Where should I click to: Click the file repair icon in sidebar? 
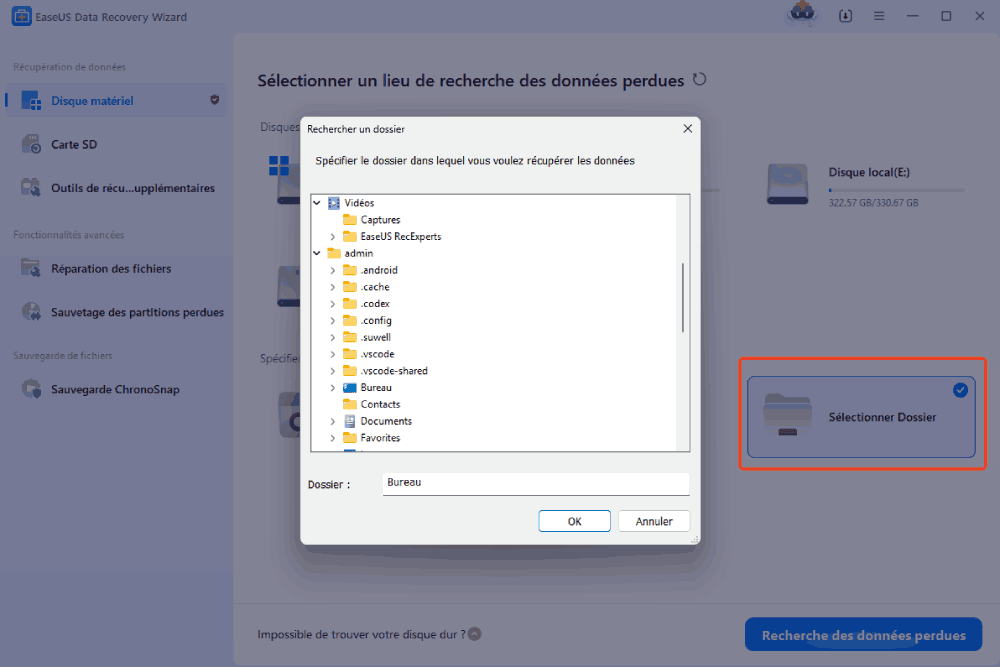31,268
